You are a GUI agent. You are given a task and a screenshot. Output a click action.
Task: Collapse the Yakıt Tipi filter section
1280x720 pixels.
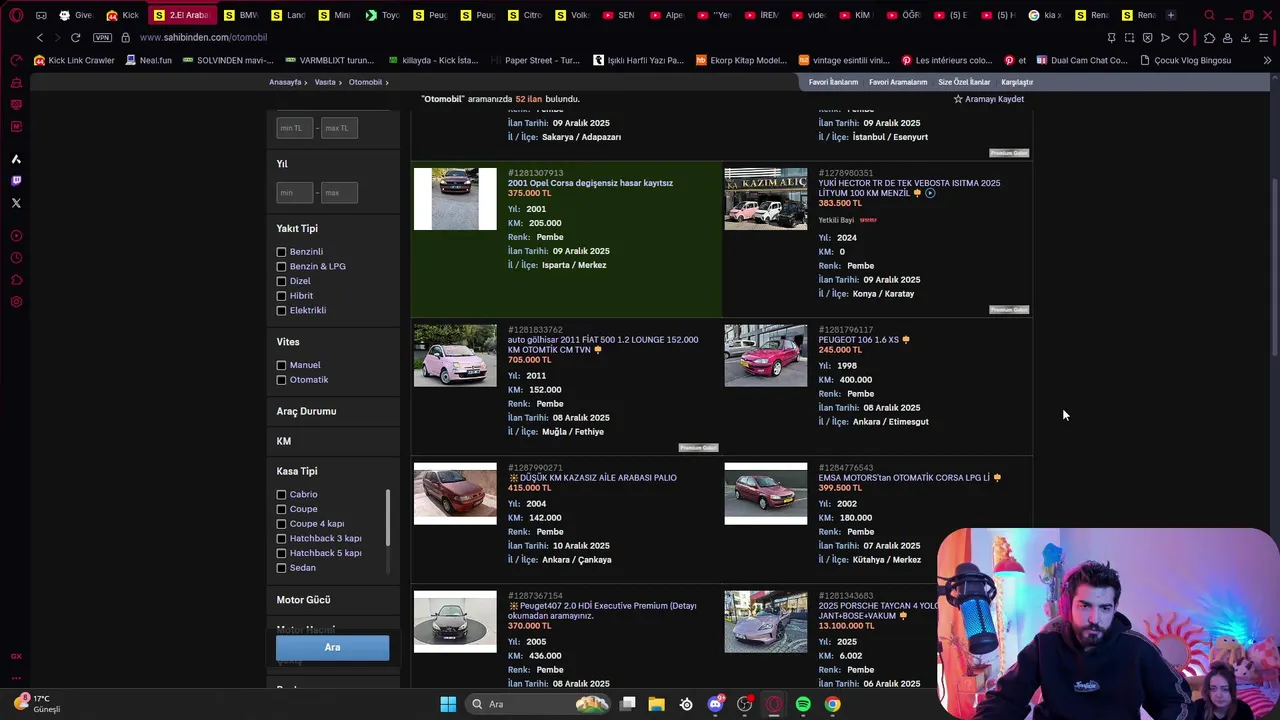[x=297, y=229]
